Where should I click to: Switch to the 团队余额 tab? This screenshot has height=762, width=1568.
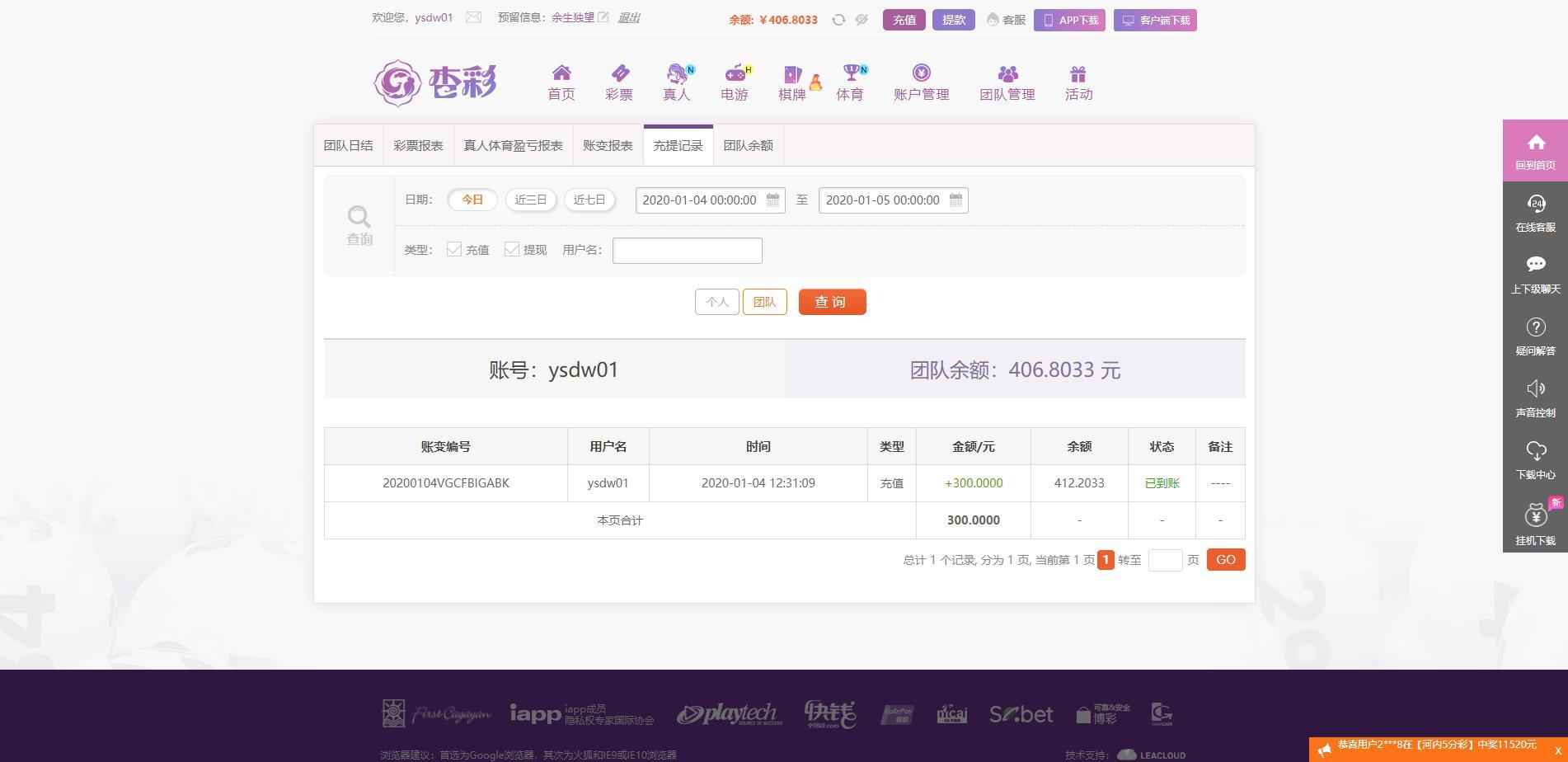tap(748, 146)
